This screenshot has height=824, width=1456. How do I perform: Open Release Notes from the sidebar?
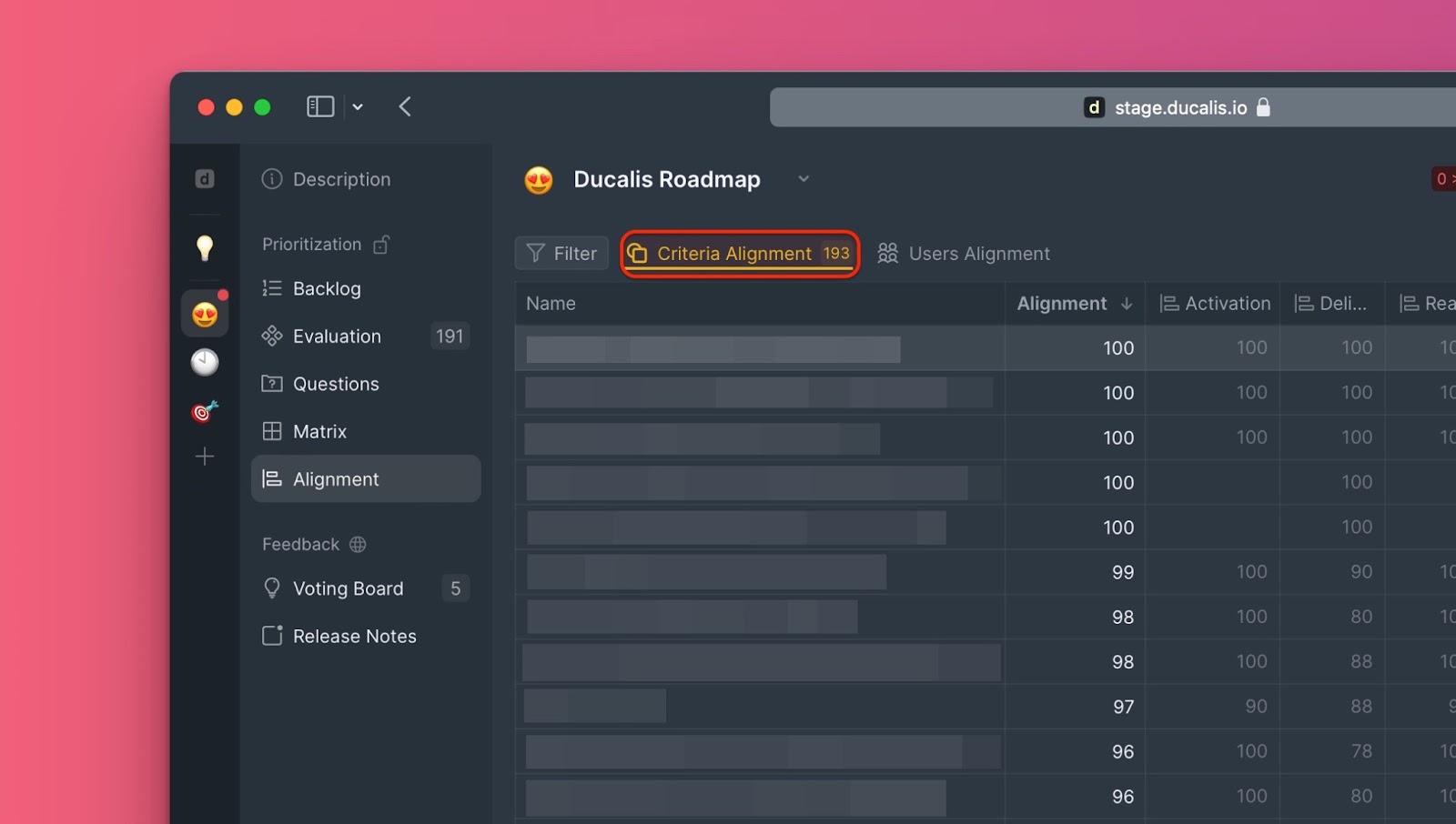(x=354, y=636)
